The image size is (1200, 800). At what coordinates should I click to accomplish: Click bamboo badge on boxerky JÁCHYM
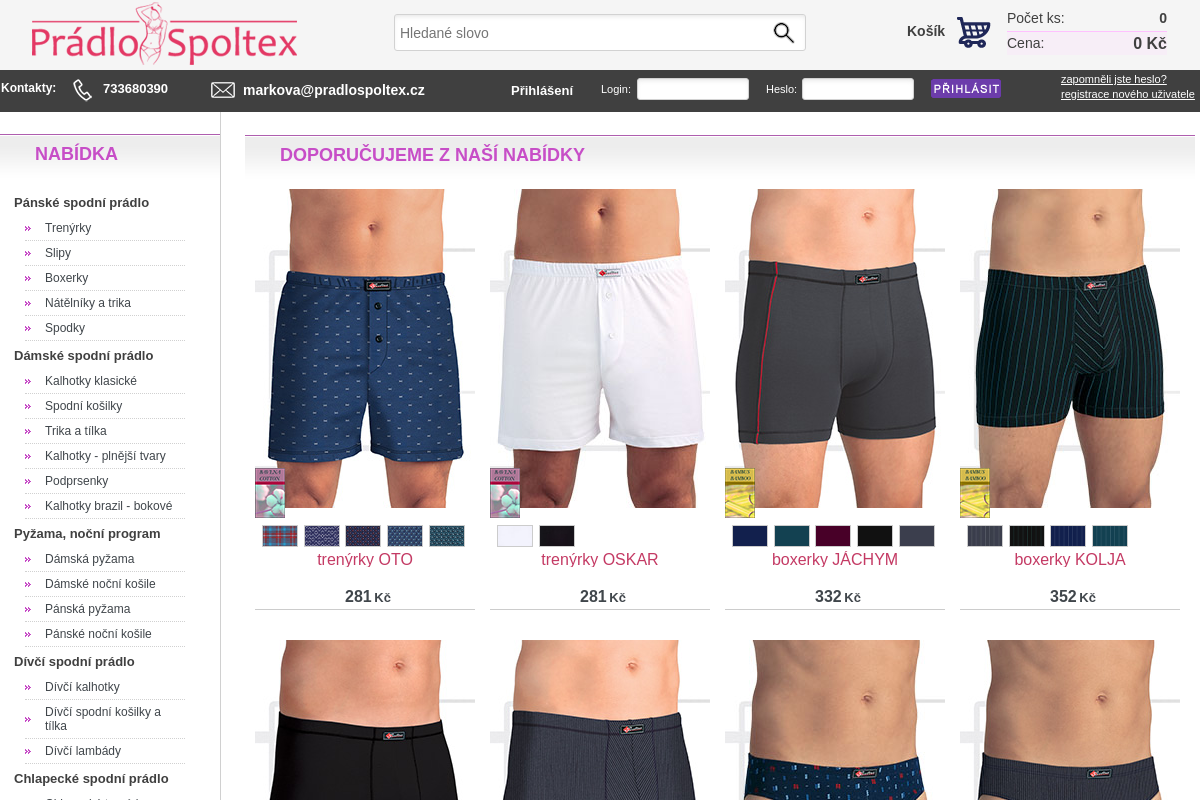pos(740,492)
